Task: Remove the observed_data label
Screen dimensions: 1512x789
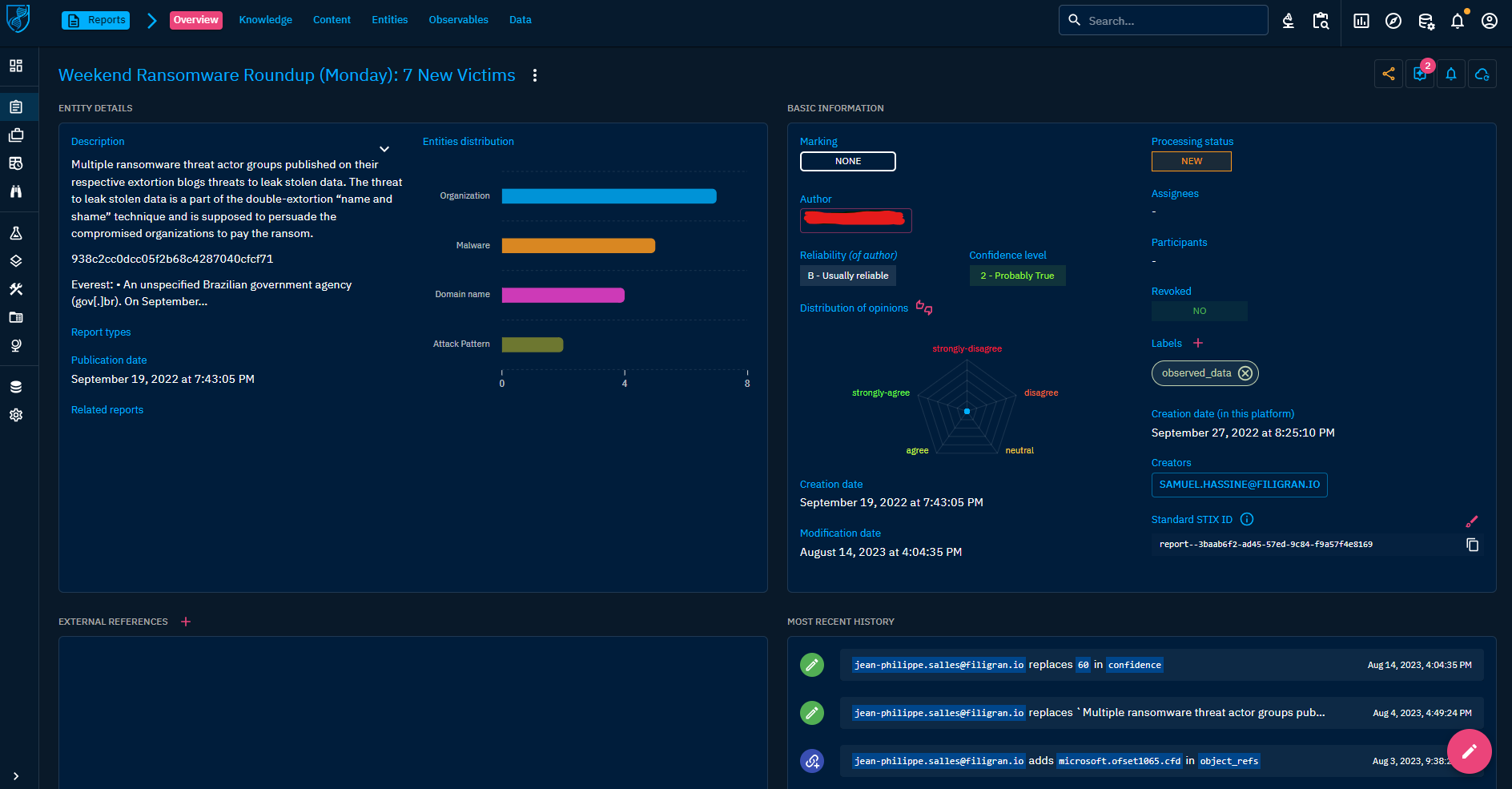Action: click(x=1245, y=373)
